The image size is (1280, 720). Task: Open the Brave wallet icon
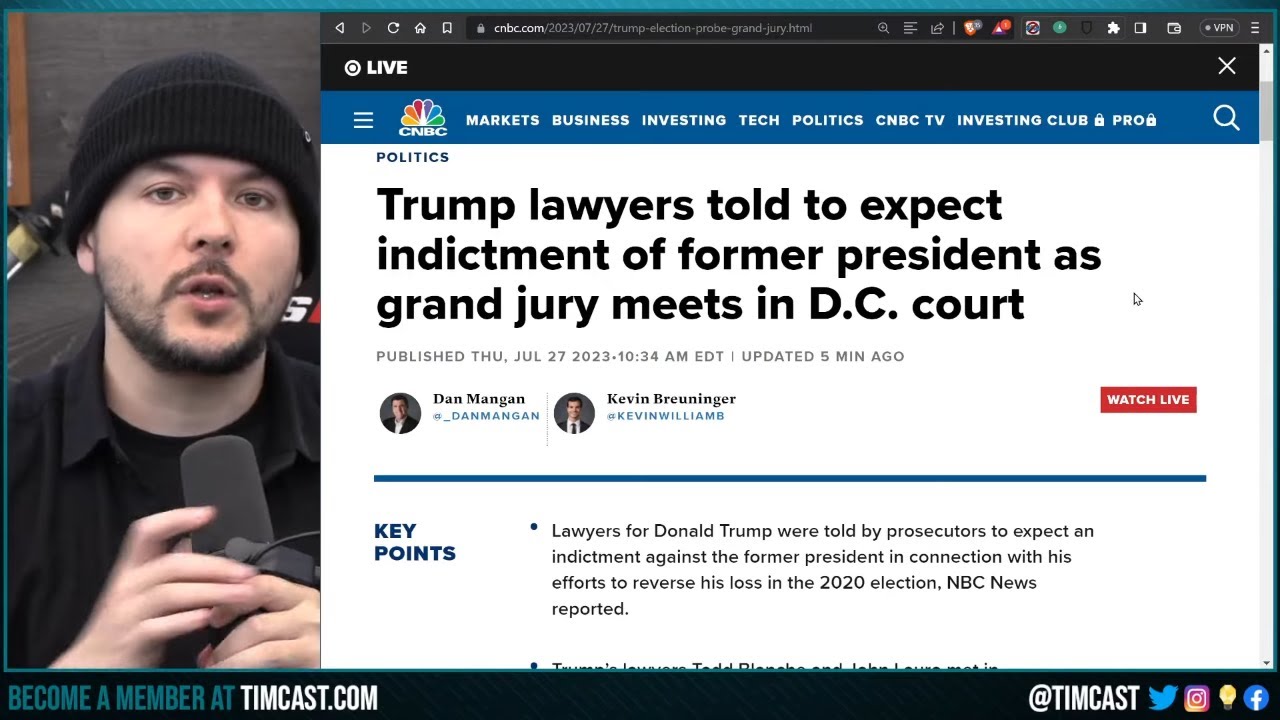click(1174, 28)
